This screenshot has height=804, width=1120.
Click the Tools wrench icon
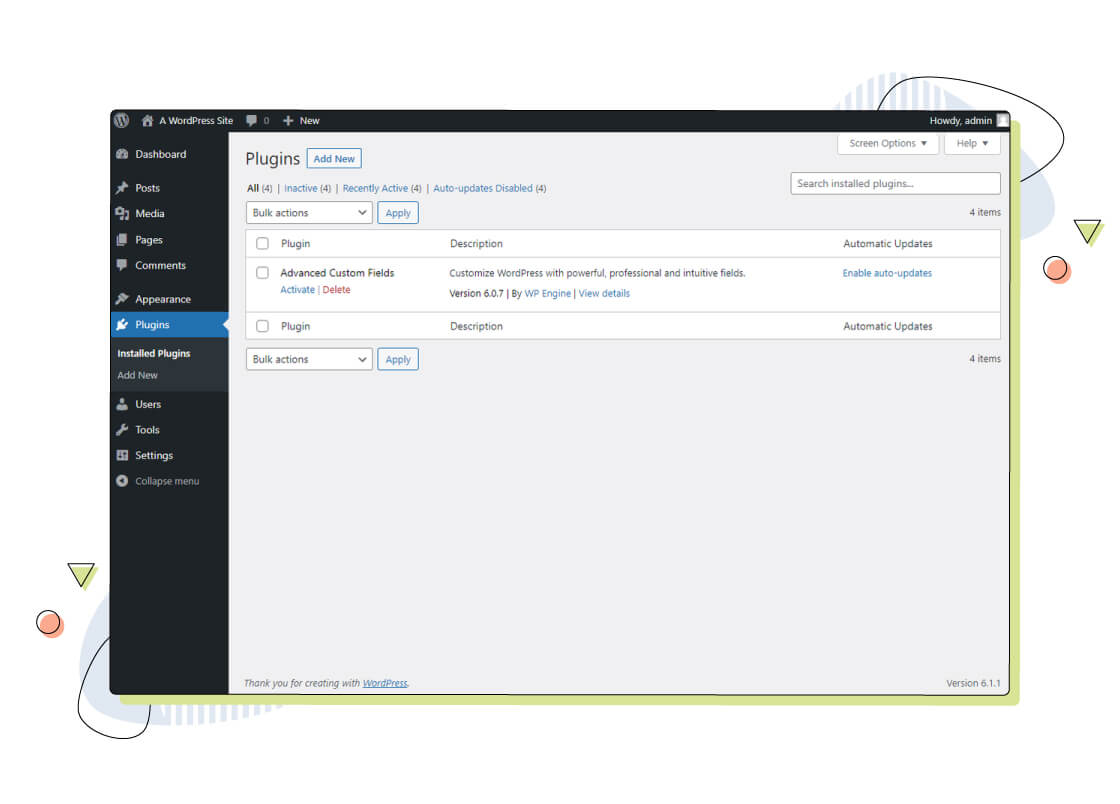coord(122,430)
